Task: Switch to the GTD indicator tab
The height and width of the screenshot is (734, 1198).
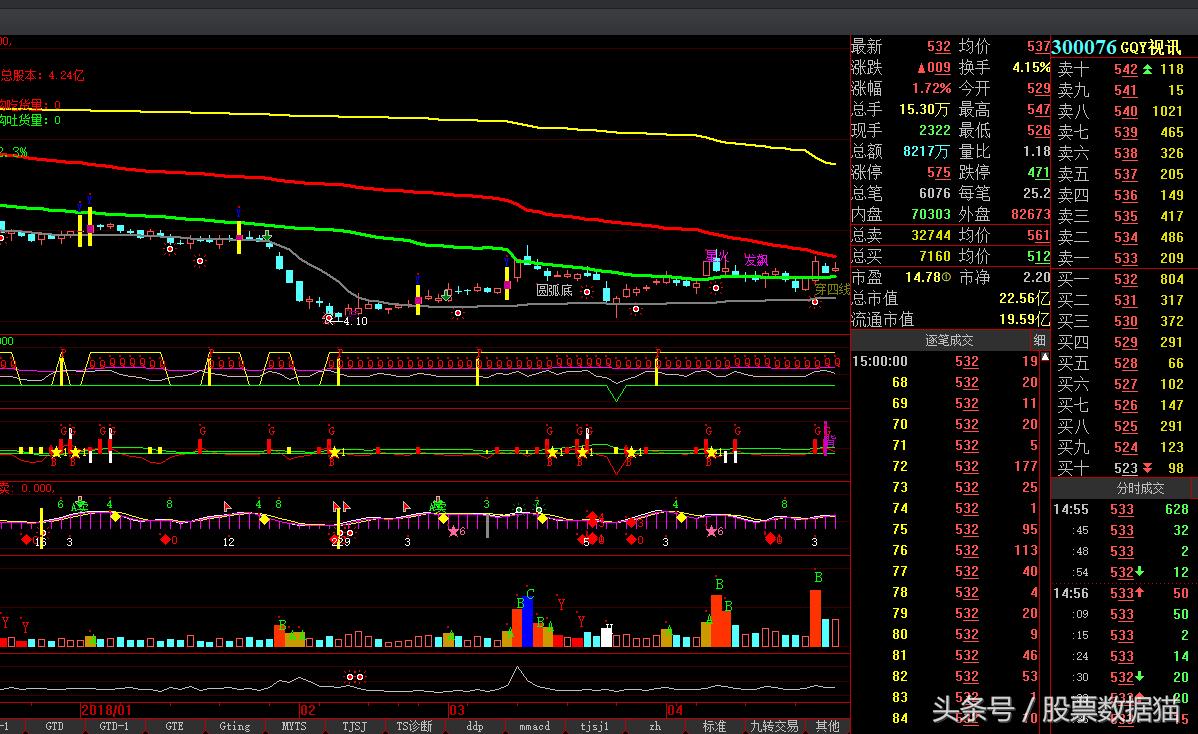Action: 53,726
